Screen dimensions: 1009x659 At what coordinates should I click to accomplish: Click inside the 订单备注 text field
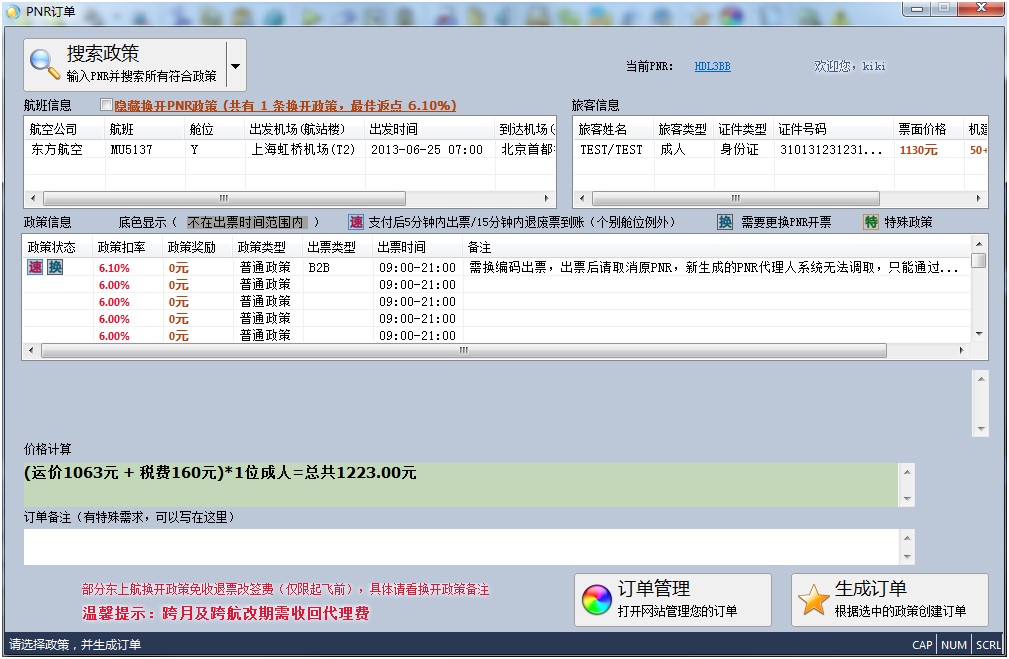pyautogui.click(x=460, y=546)
